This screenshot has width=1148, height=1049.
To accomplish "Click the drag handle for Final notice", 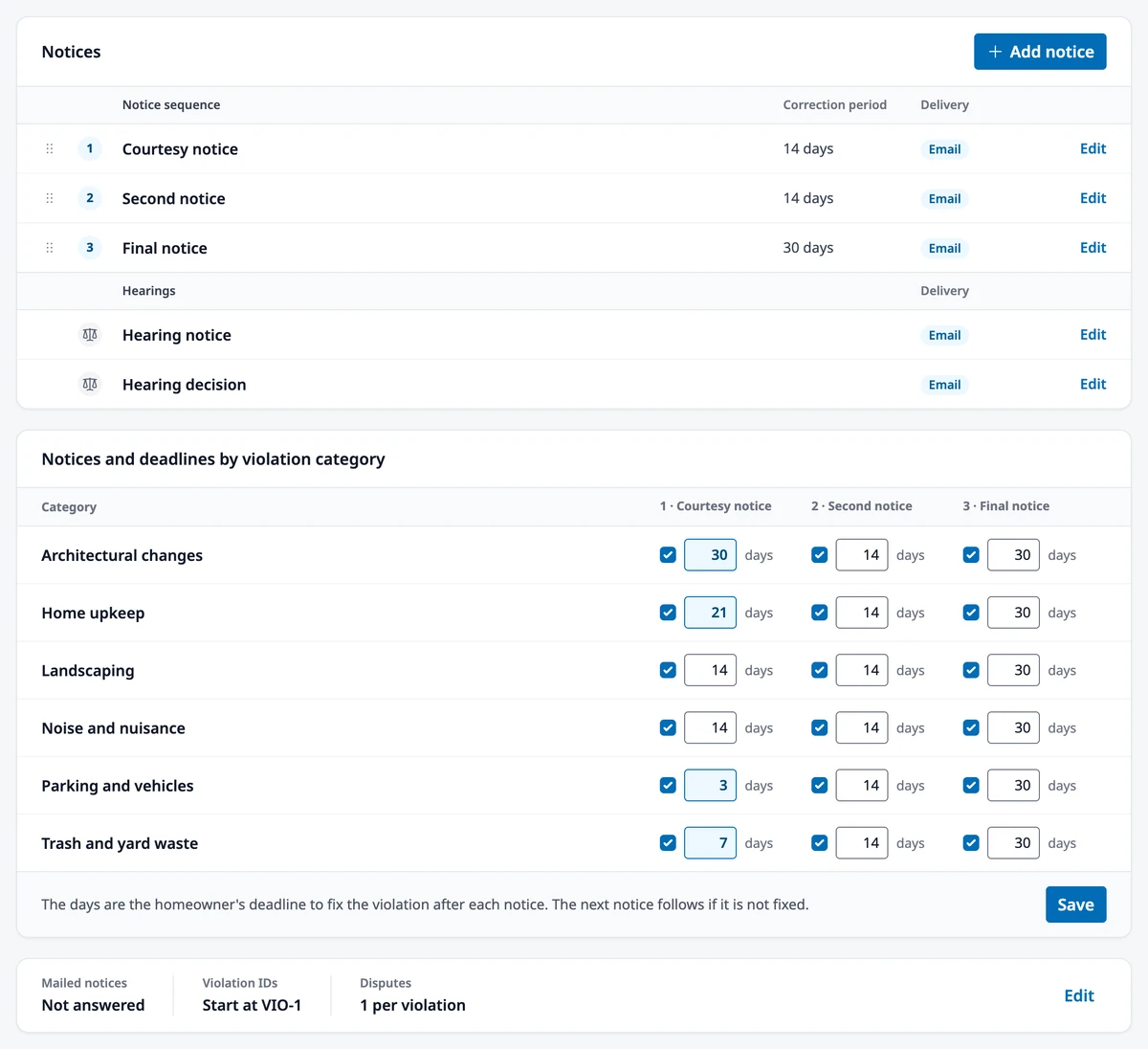I will pyautogui.click(x=50, y=248).
